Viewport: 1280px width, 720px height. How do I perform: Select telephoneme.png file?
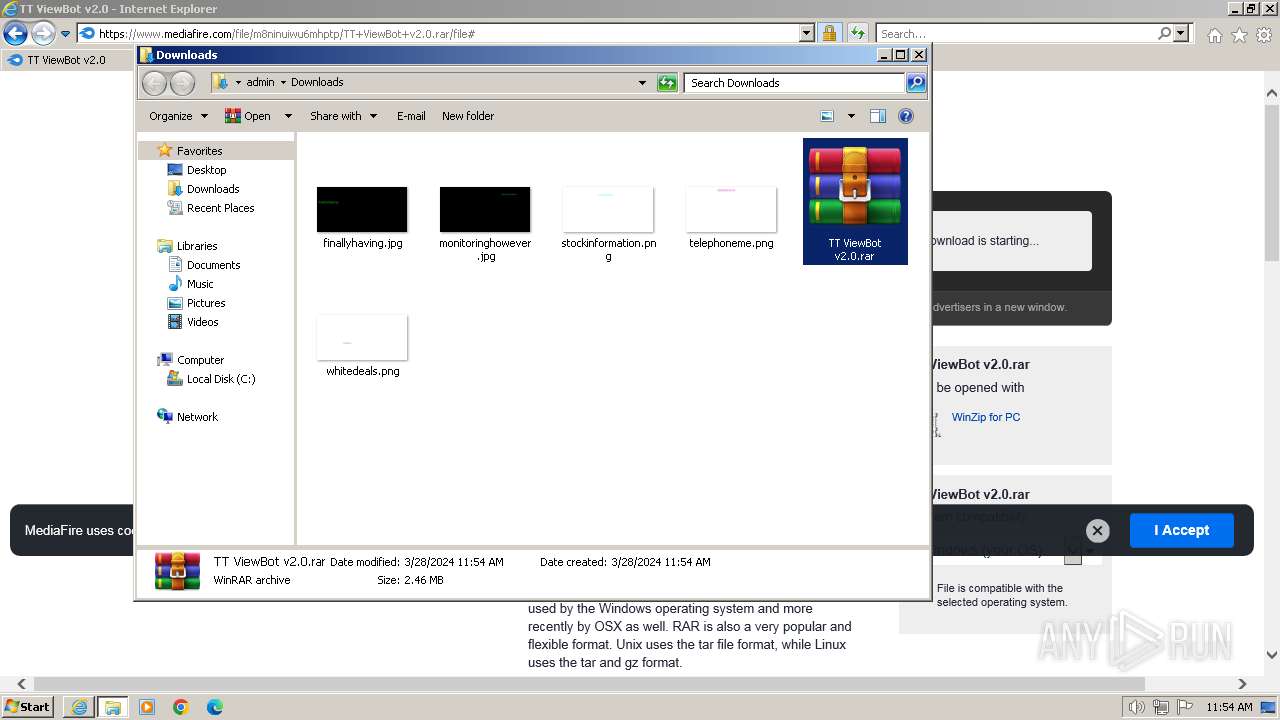pos(731,217)
